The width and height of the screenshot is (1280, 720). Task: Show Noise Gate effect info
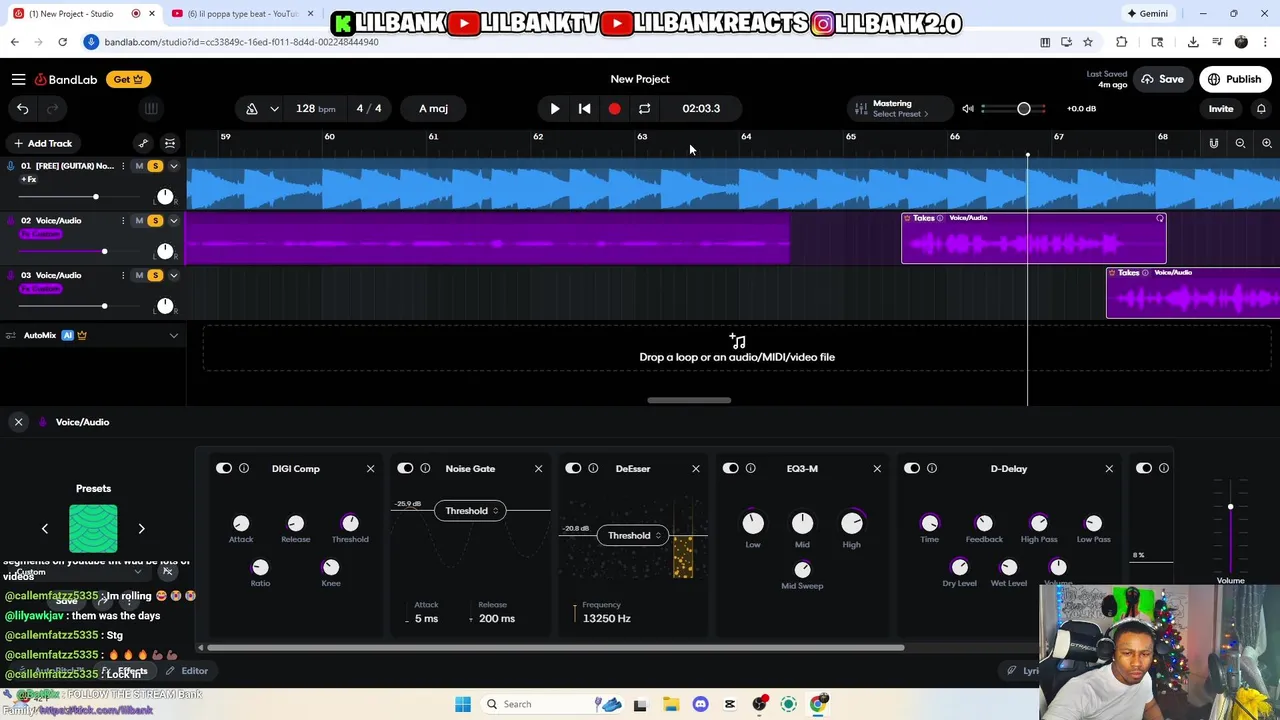[x=425, y=468]
